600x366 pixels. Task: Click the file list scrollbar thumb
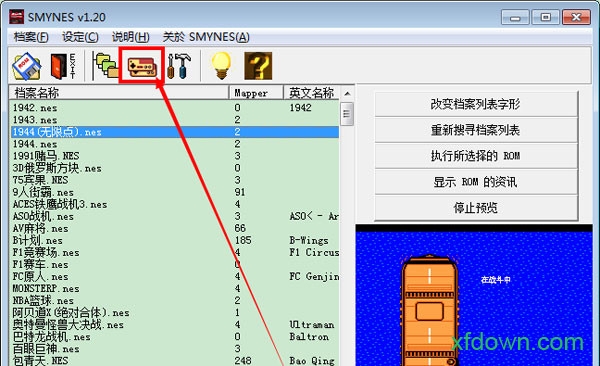pos(347,114)
